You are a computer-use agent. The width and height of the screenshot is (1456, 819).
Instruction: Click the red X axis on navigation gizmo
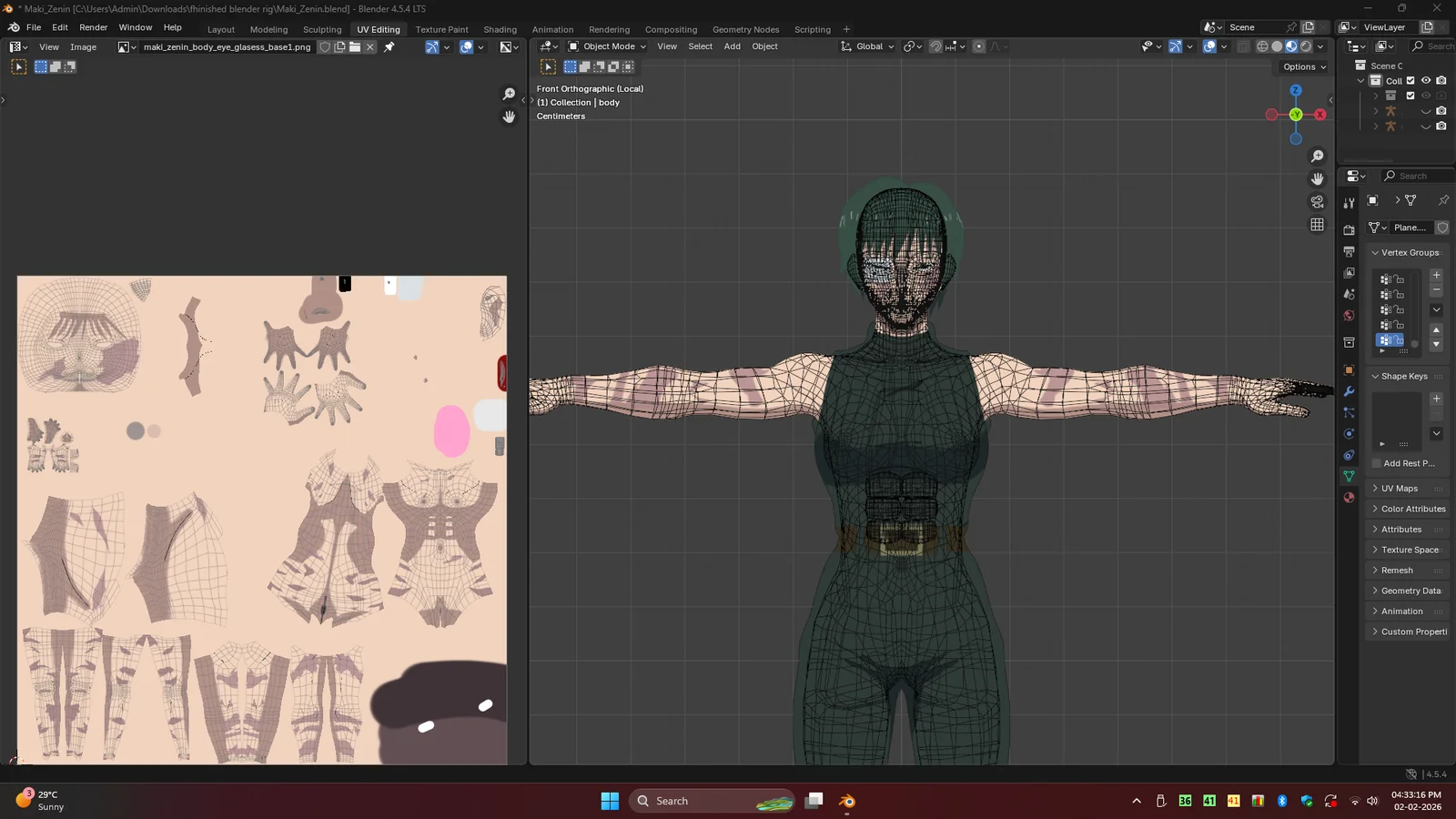pos(1319,115)
